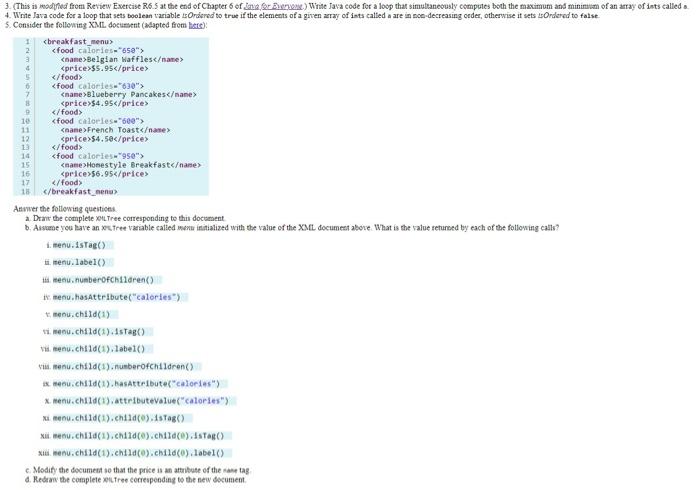The width and height of the screenshot is (700, 490).
Task: Select the food calories="650" line
Action: coord(98,50)
